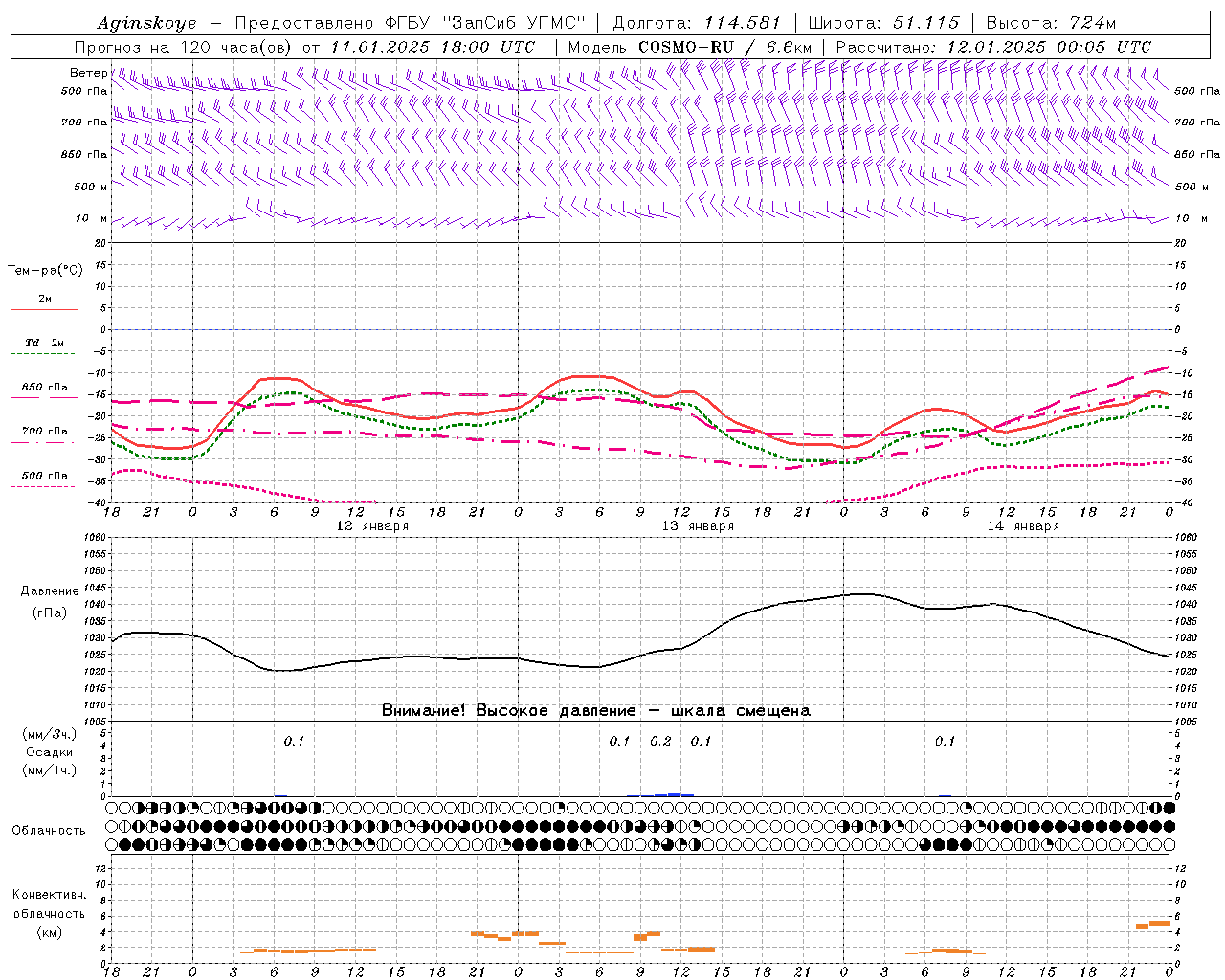Click the Ветер wind panel label

[88, 73]
